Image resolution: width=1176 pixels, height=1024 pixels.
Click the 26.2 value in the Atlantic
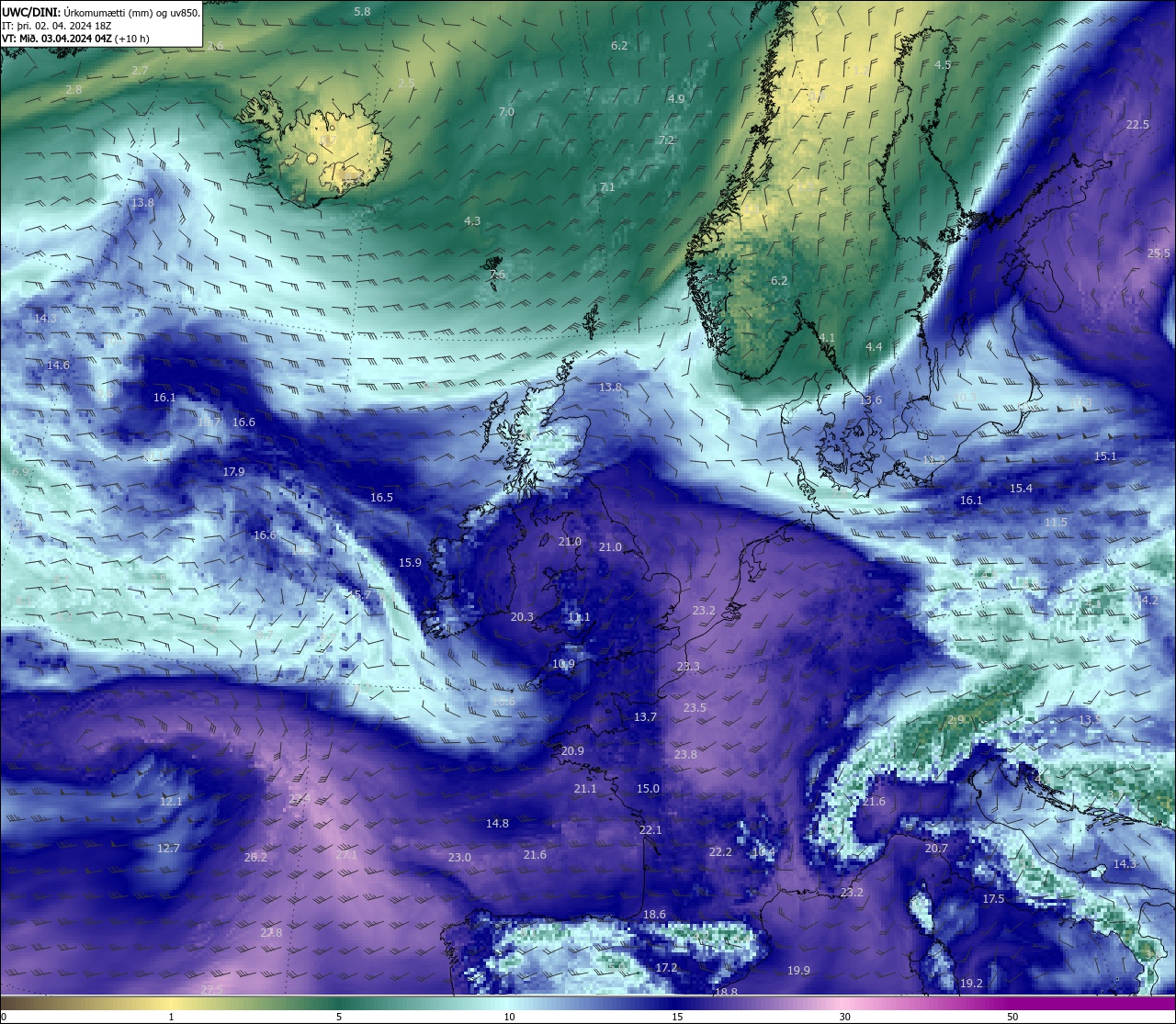[x=255, y=857]
